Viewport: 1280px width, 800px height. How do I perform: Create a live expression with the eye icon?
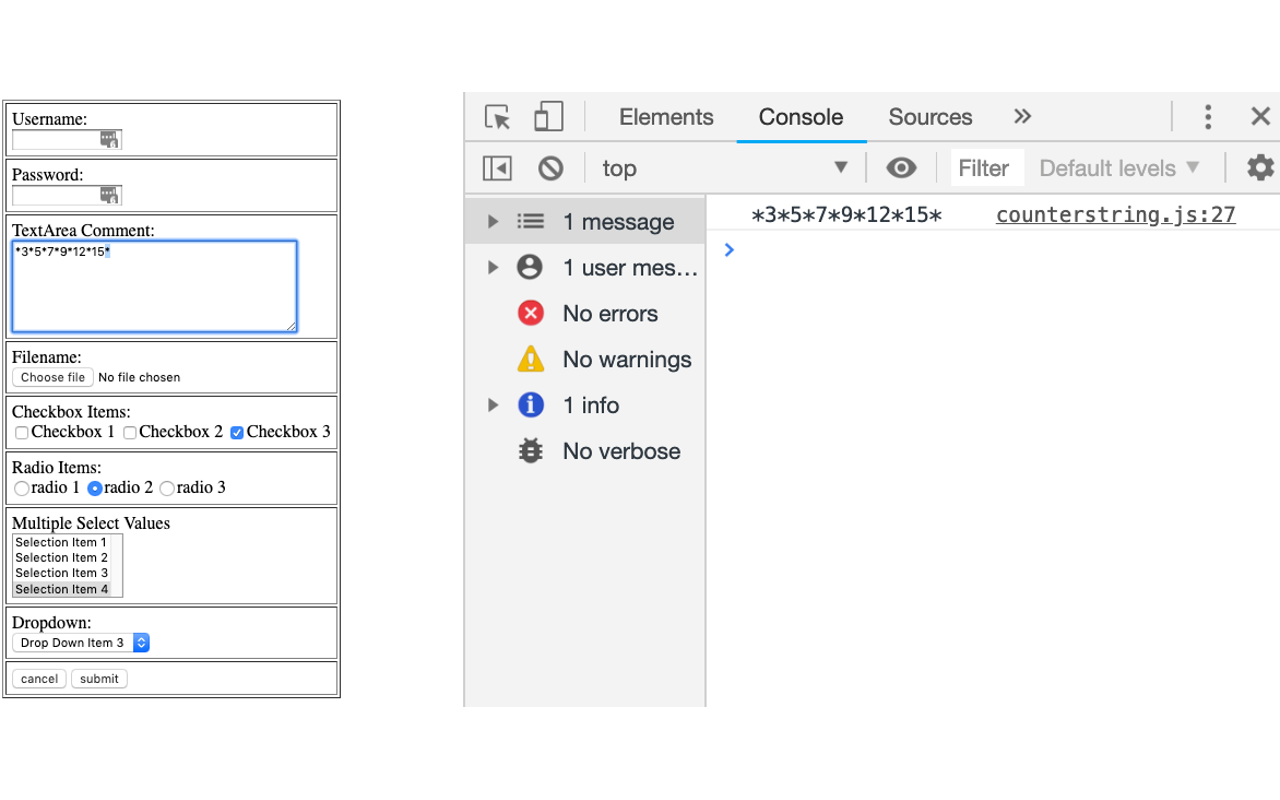901,168
